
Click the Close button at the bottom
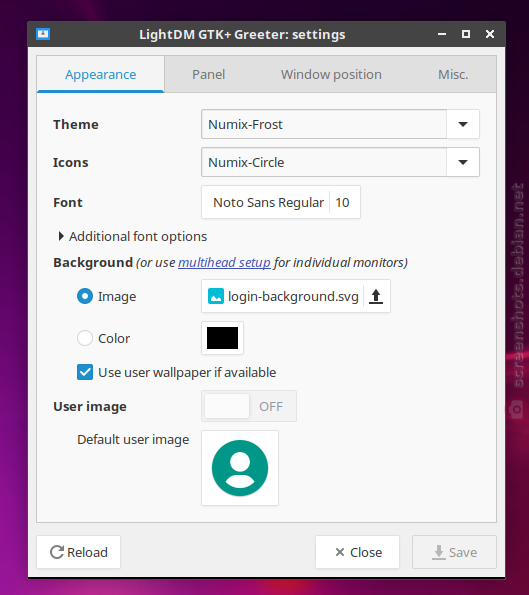click(x=357, y=552)
